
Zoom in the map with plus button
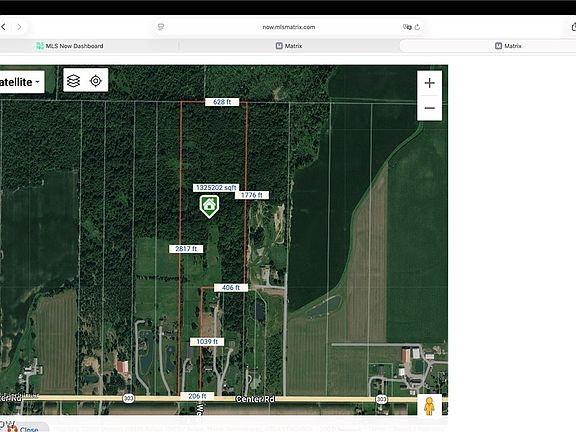tap(429, 83)
